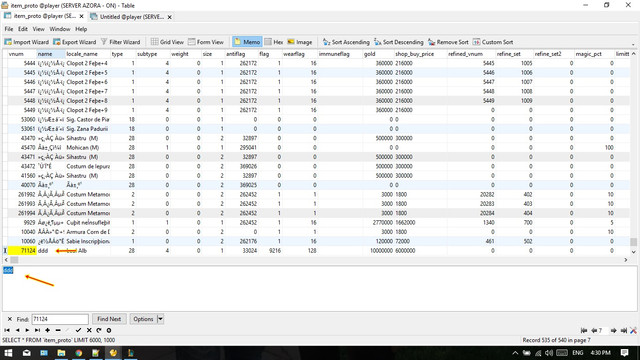Image resolution: width=640 pixels, height=360 pixels.
Task: Click the memo editor text ddd
Action: coord(8,270)
